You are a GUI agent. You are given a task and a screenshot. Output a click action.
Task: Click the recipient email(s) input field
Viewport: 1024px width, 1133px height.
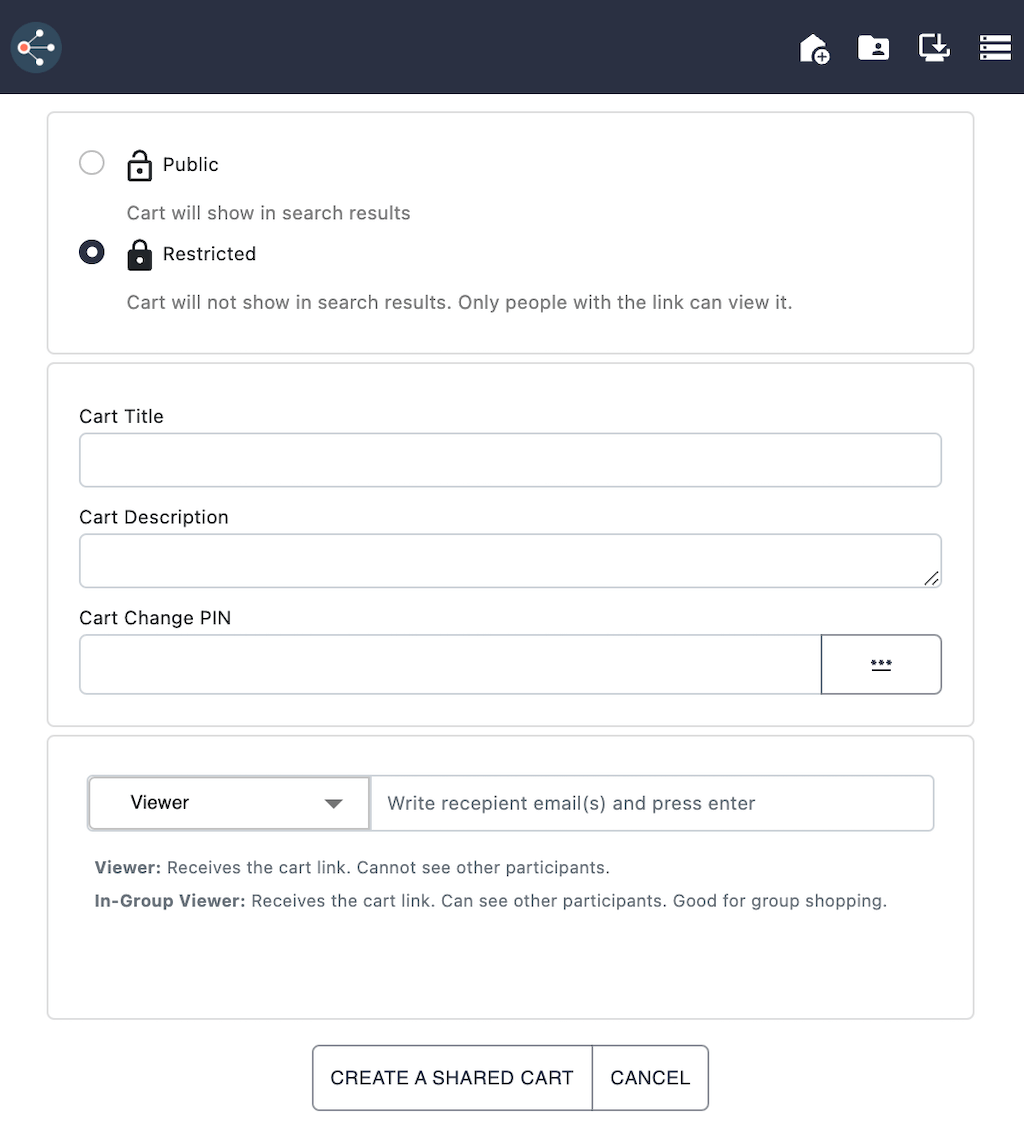(x=652, y=803)
